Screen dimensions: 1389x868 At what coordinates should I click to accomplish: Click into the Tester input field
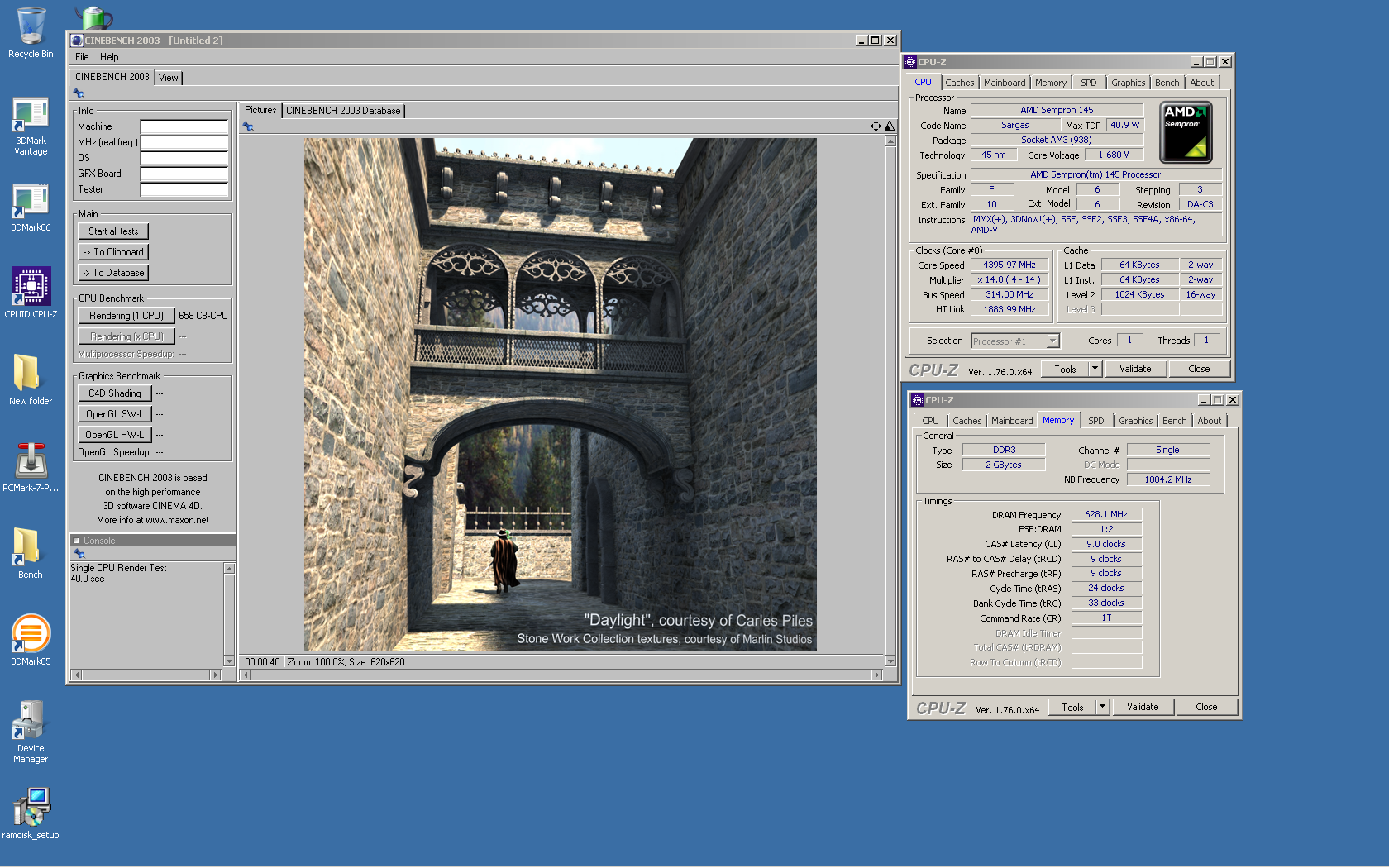(x=184, y=189)
